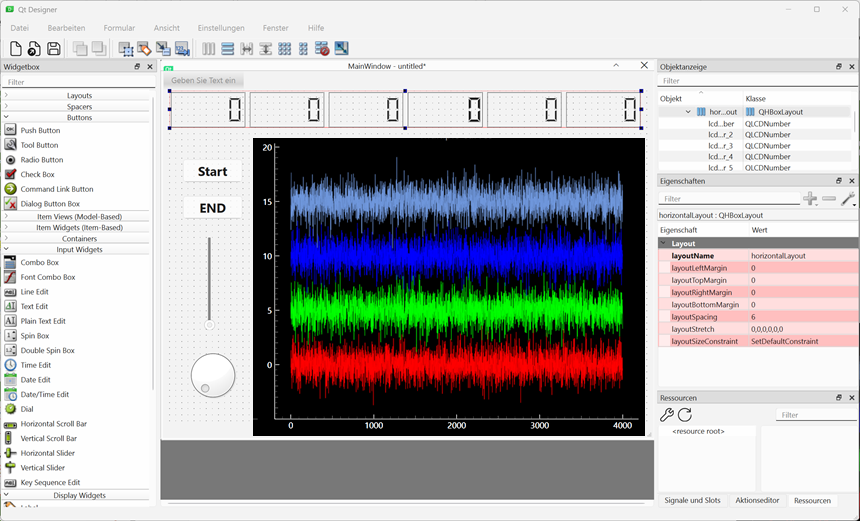Image resolution: width=860 pixels, height=521 pixels.
Task: Open the Hilfe menu
Action: point(316,28)
